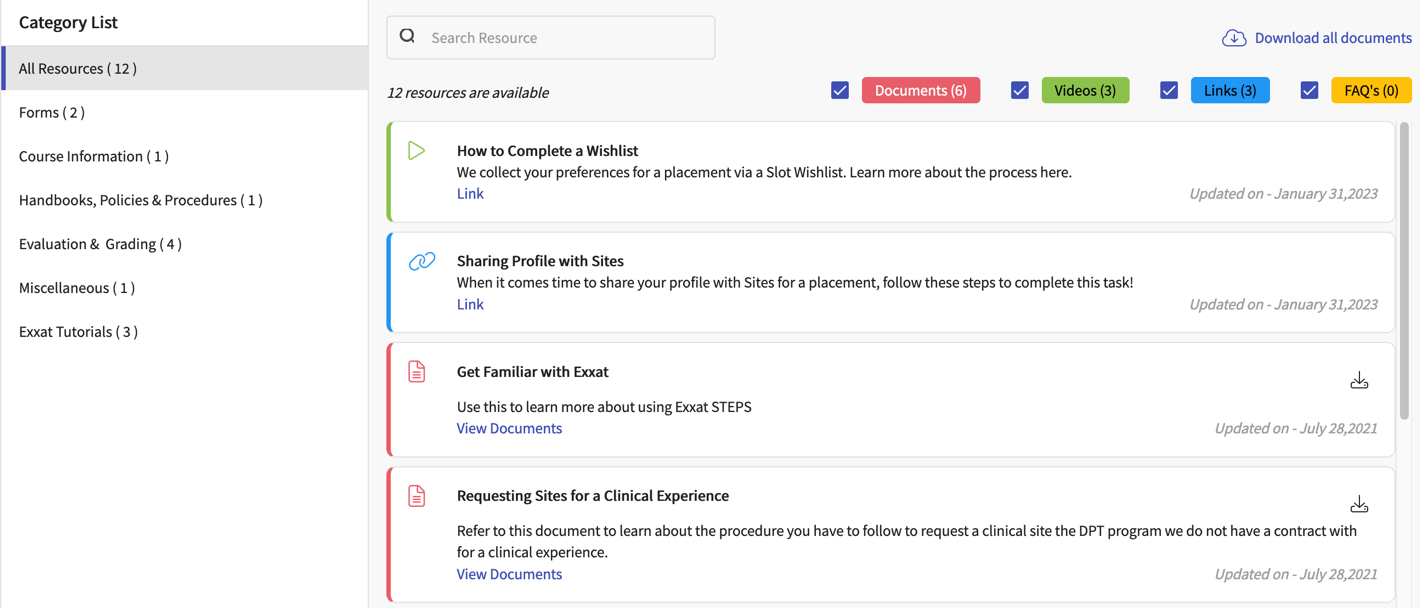
Task: Open the Sharing Profile with Sites Link
Action: (470, 304)
